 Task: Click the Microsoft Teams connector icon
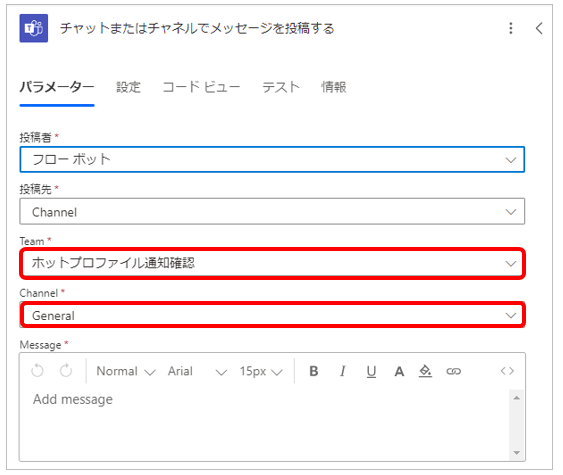[34, 28]
